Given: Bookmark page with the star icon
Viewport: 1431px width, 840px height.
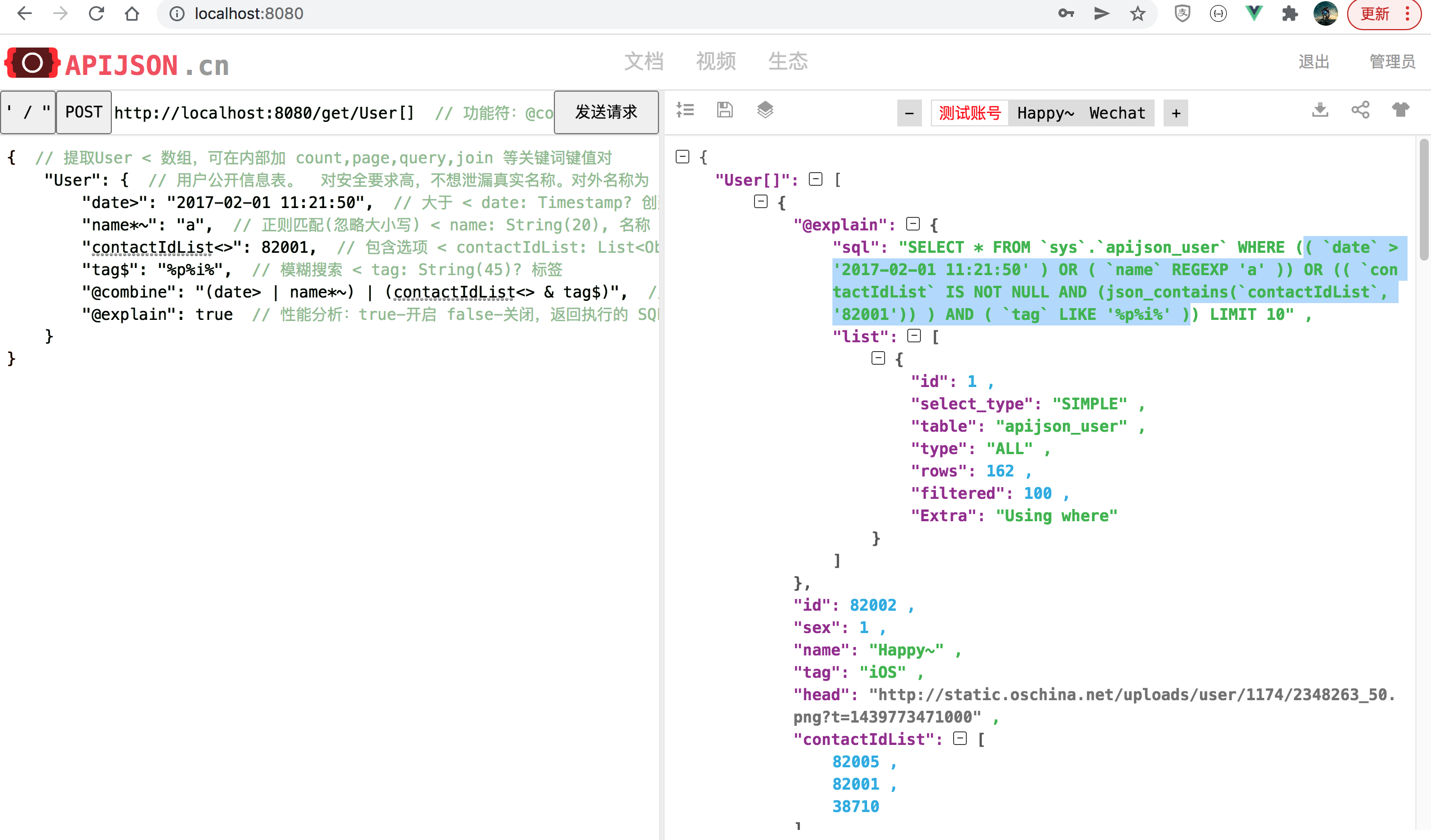Looking at the screenshot, I should point(1137,13).
